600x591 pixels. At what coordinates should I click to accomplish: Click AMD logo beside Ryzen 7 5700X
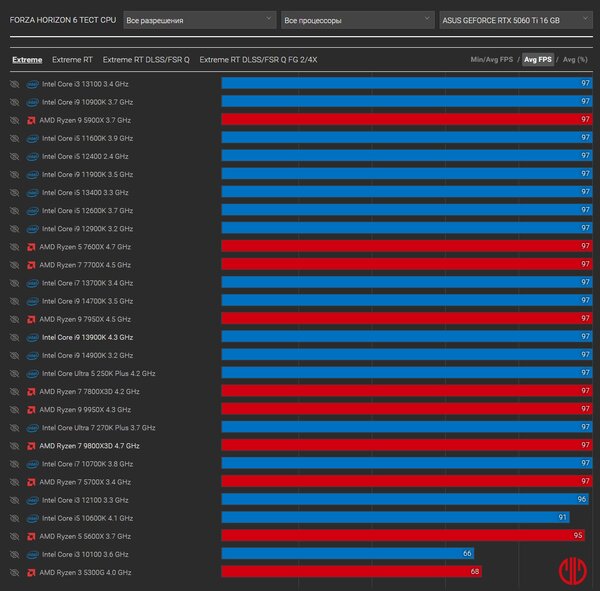(x=31, y=482)
